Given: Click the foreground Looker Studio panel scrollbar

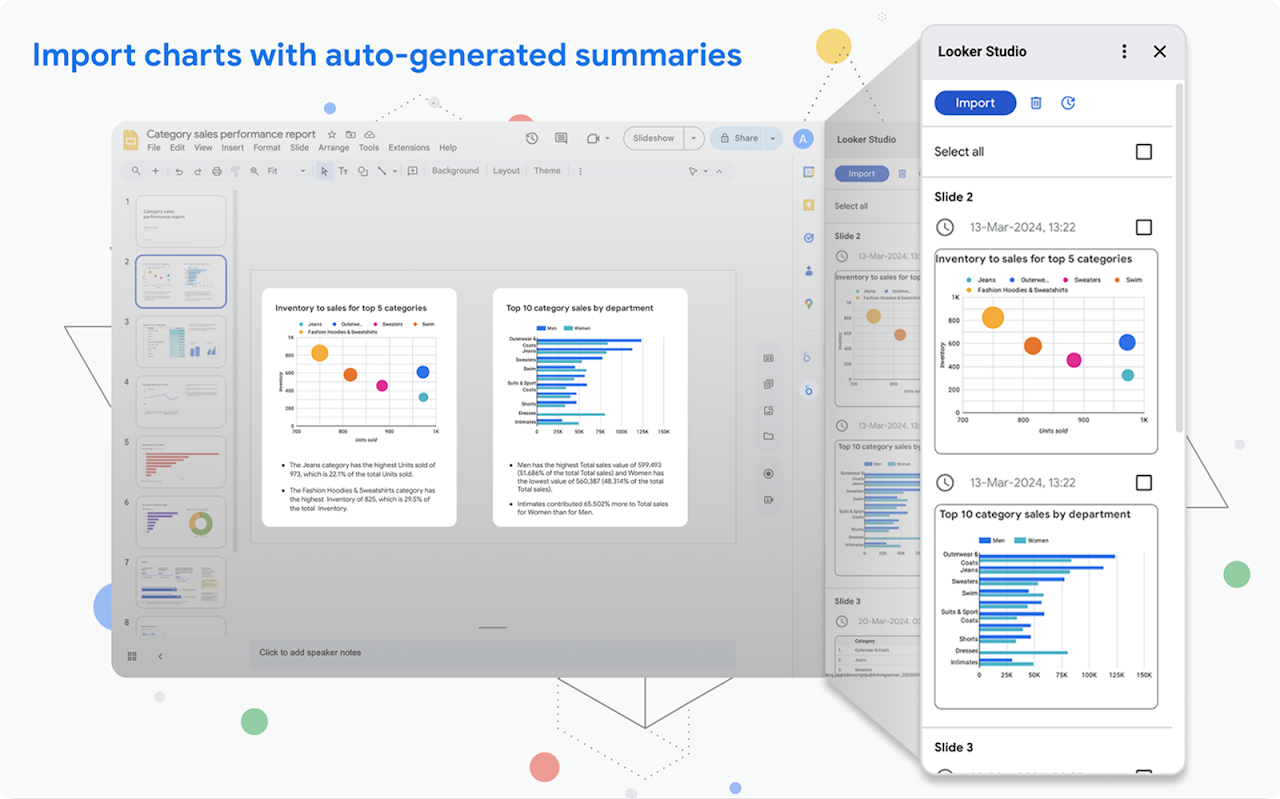Looking at the screenshot, I should [1180, 260].
